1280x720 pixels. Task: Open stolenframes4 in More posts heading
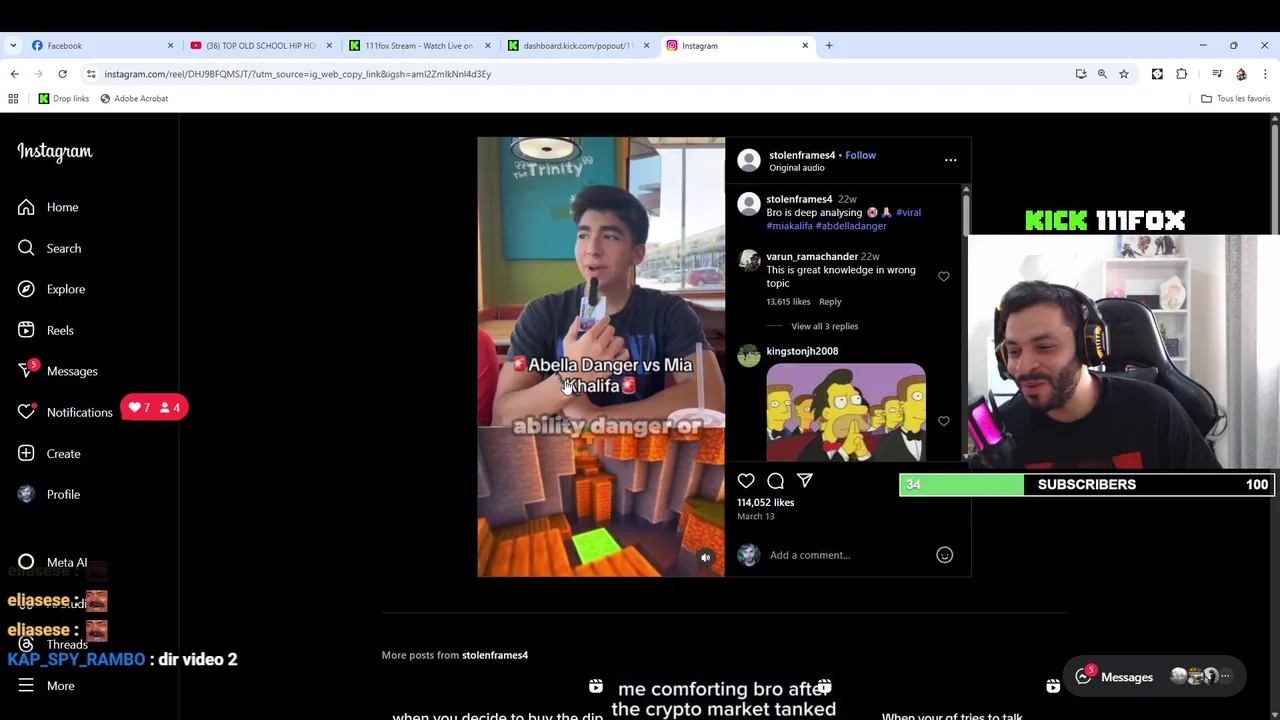tap(495, 655)
